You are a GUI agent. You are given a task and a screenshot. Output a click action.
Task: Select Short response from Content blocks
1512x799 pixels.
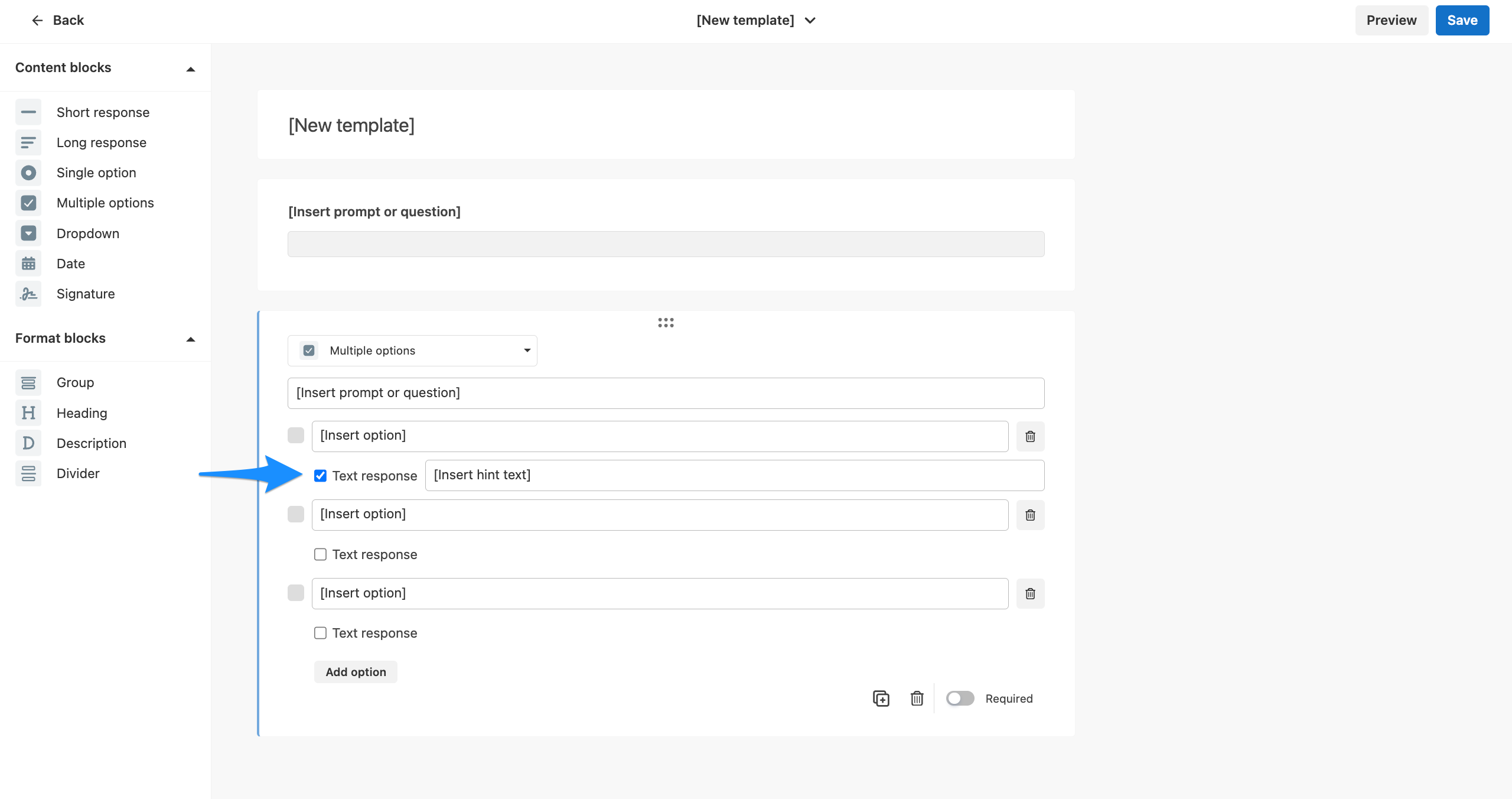tap(103, 112)
